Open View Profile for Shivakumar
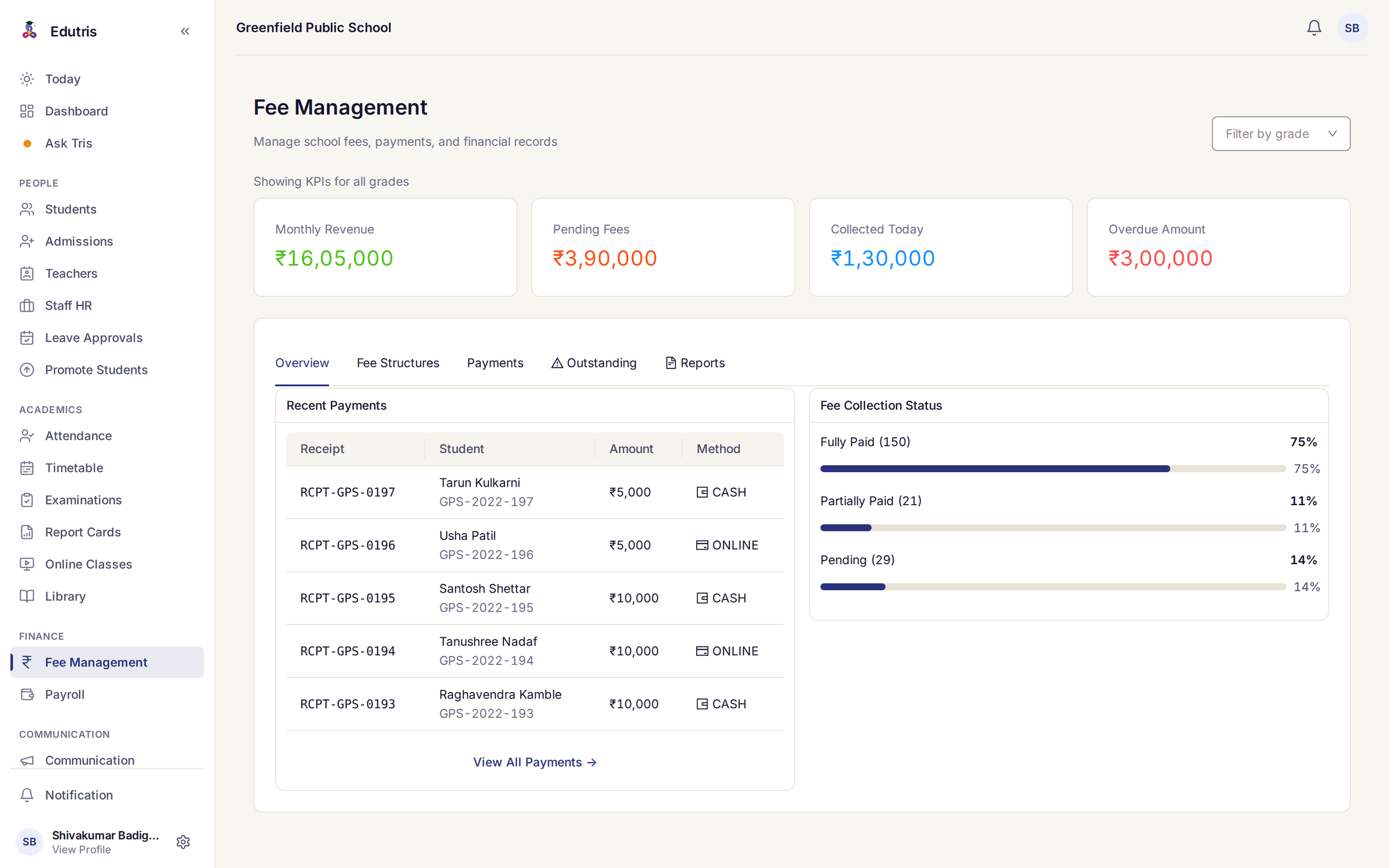The height and width of the screenshot is (868, 1389). click(x=82, y=849)
